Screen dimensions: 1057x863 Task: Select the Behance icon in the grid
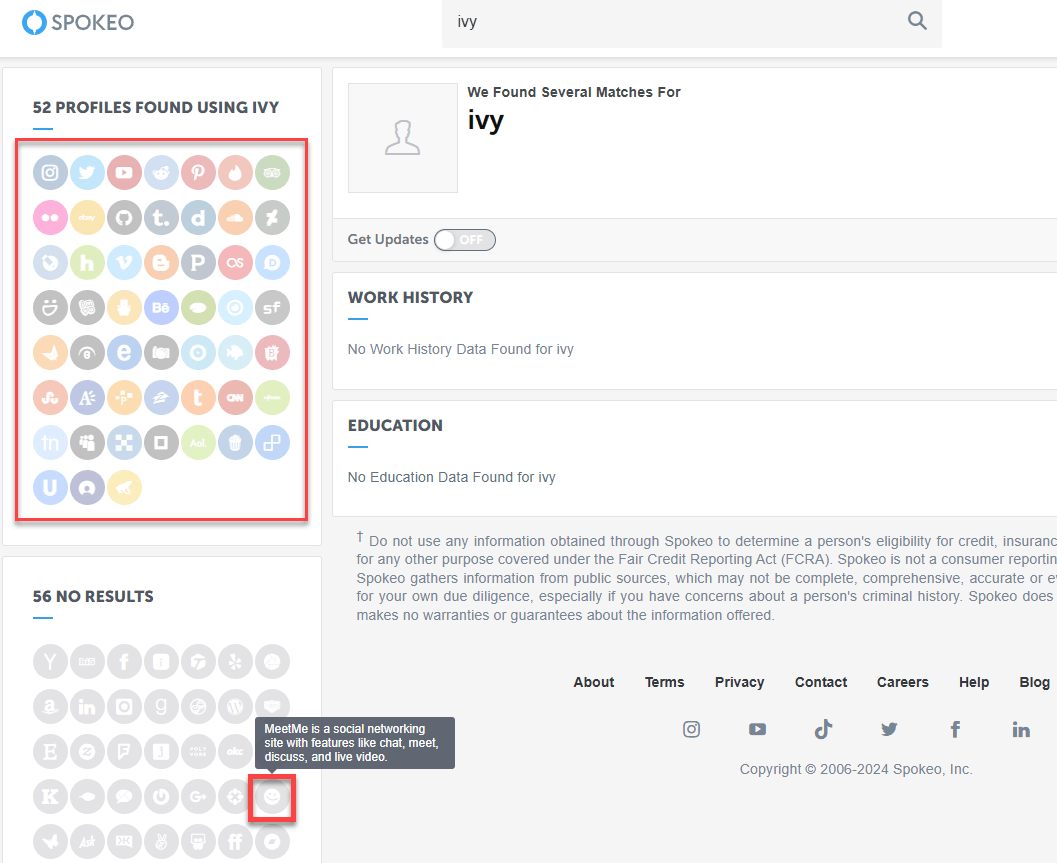pyautogui.click(x=161, y=307)
